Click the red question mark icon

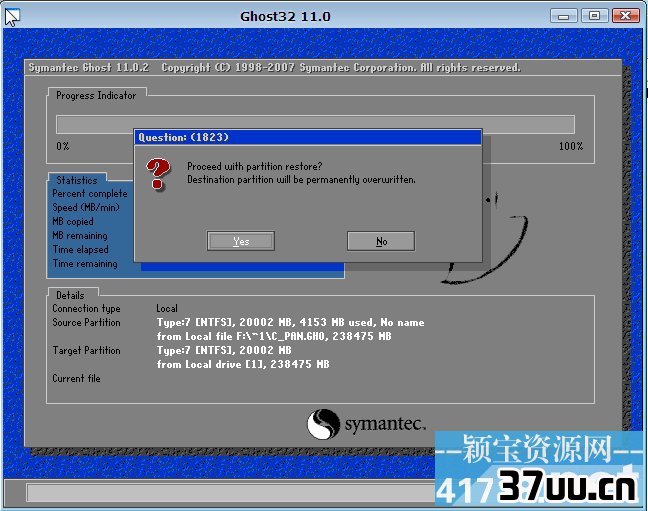click(x=157, y=174)
